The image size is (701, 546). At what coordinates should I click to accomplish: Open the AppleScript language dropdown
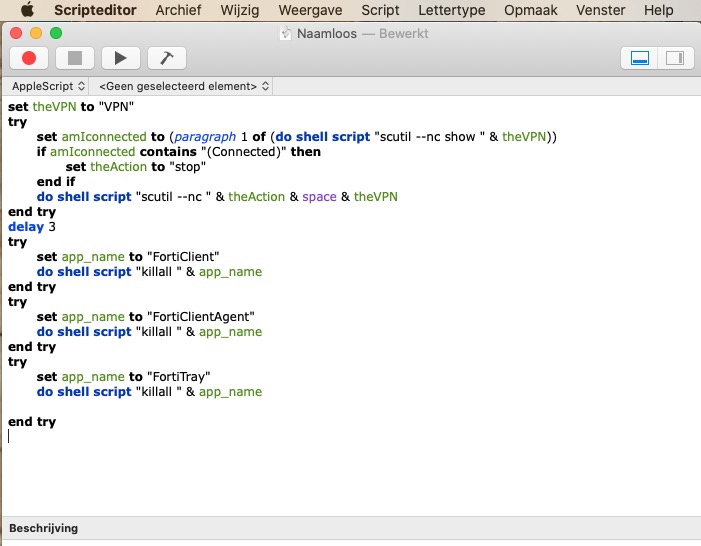(x=48, y=87)
